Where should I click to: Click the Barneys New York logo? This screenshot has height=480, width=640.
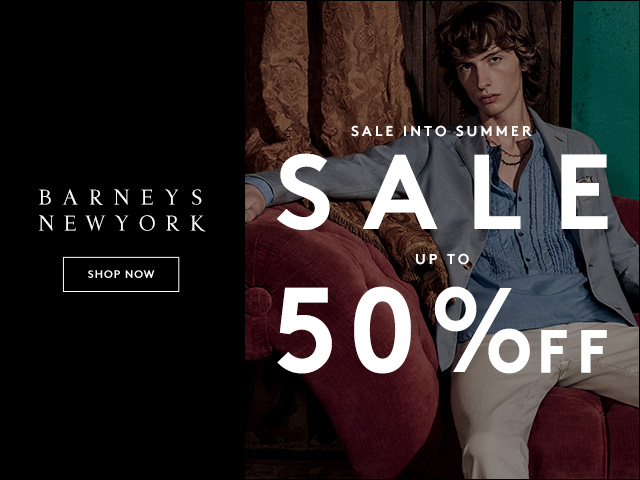[x=122, y=210]
